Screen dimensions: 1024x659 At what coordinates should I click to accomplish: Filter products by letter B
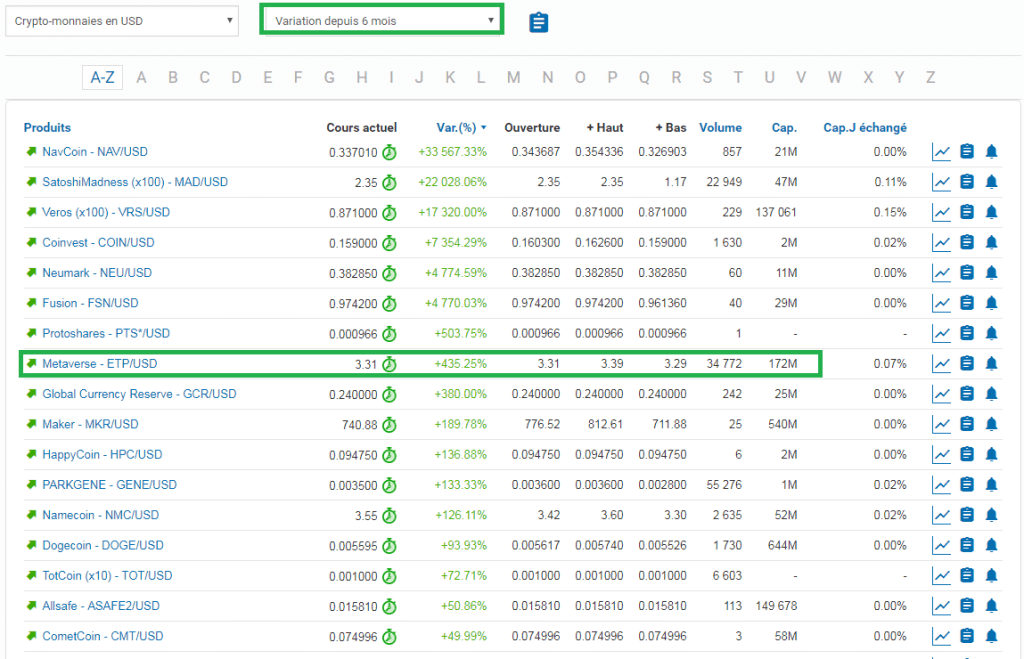click(173, 78)
